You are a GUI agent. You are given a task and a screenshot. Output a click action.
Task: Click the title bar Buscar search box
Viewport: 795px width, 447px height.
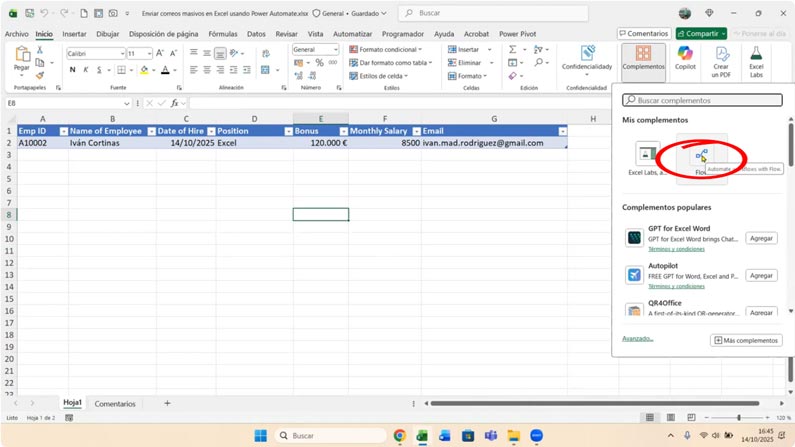click(494, 13)
